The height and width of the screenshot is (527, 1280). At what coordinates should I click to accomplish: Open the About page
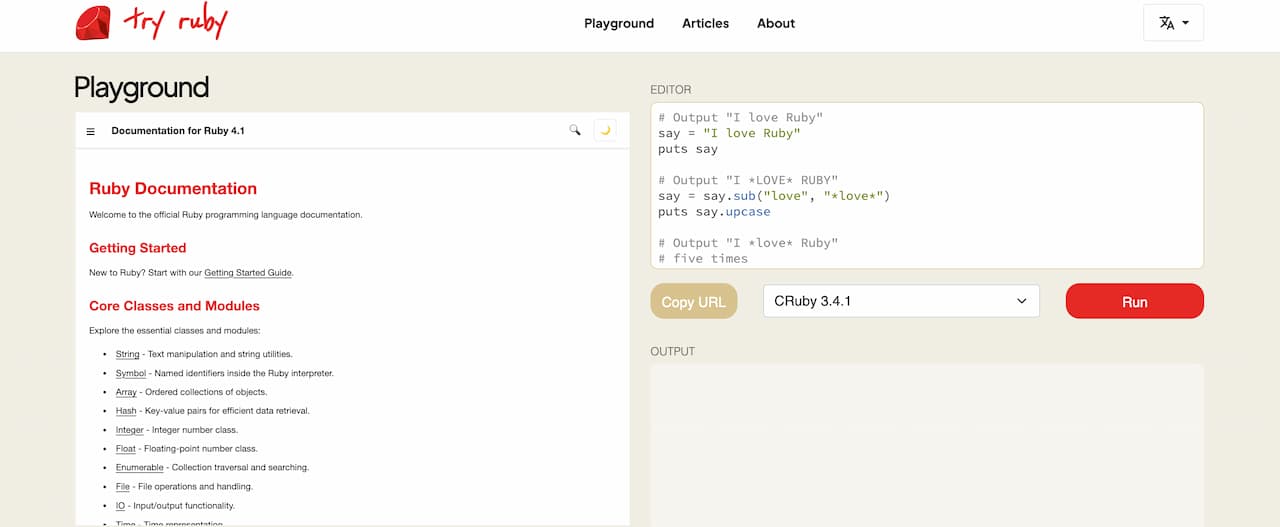(776, 23)
